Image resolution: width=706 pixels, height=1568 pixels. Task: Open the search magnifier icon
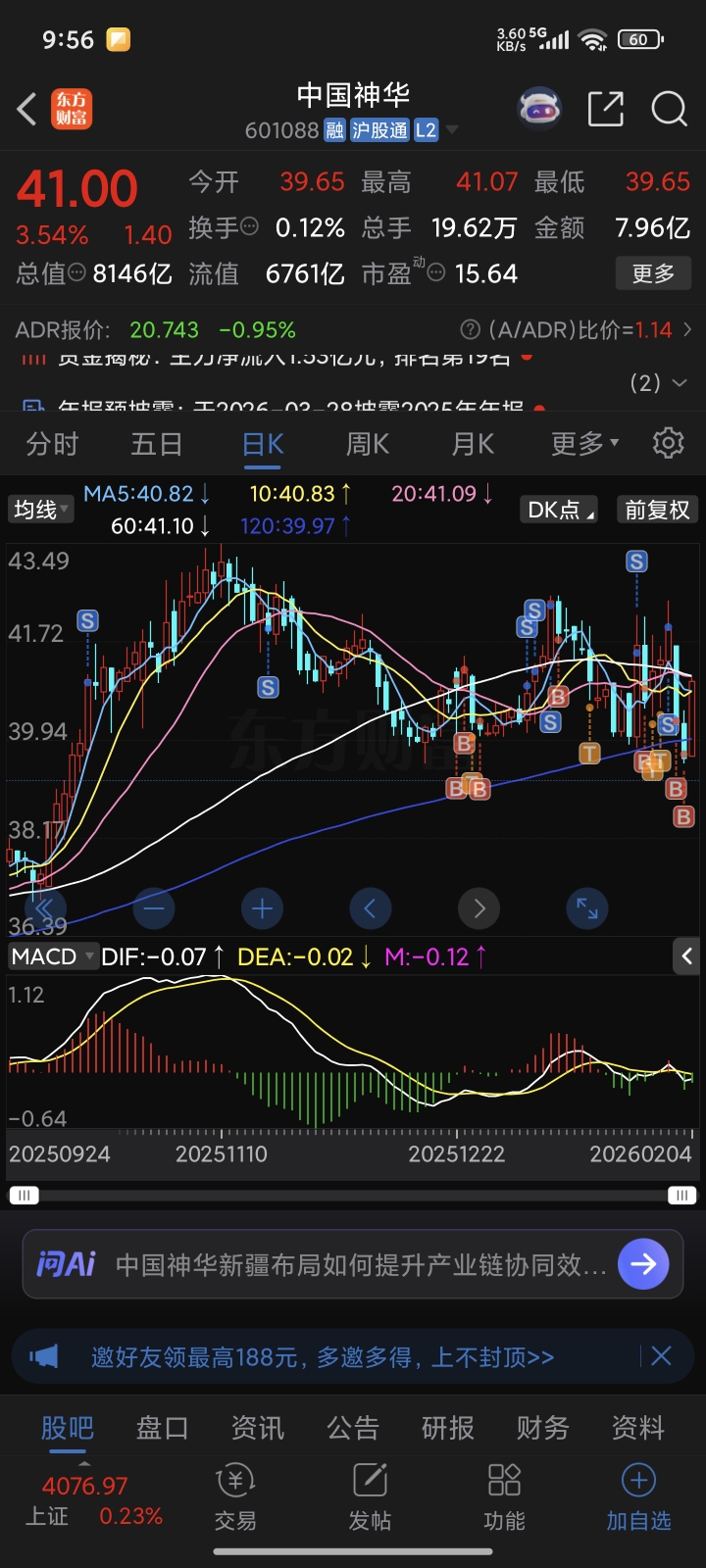click(x=669, y=109)
